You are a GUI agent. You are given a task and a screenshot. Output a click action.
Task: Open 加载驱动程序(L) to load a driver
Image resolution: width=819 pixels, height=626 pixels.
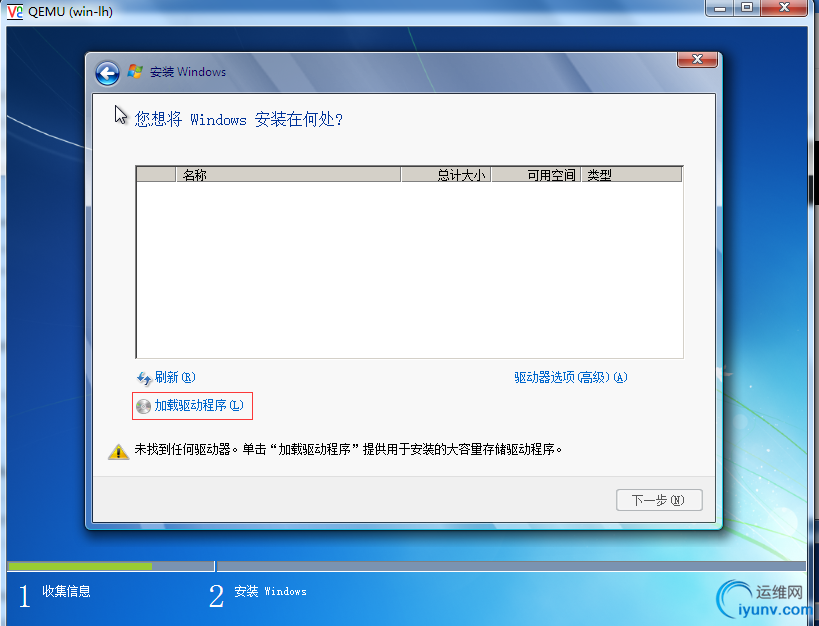click(199, 405)
